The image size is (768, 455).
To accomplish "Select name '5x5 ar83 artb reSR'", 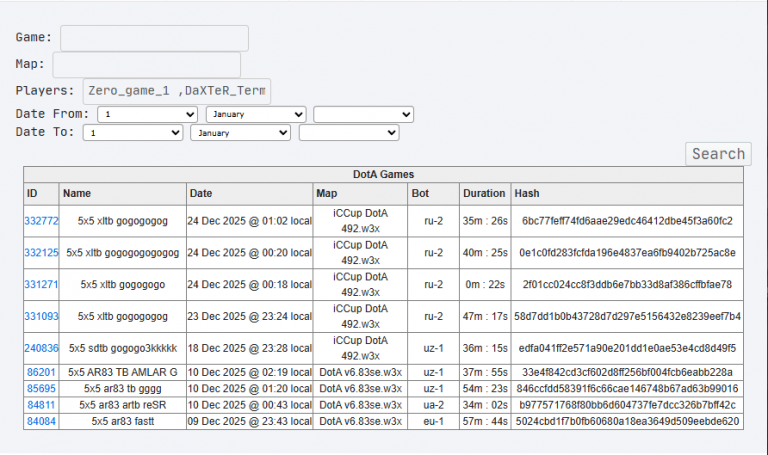I will 122,405.
